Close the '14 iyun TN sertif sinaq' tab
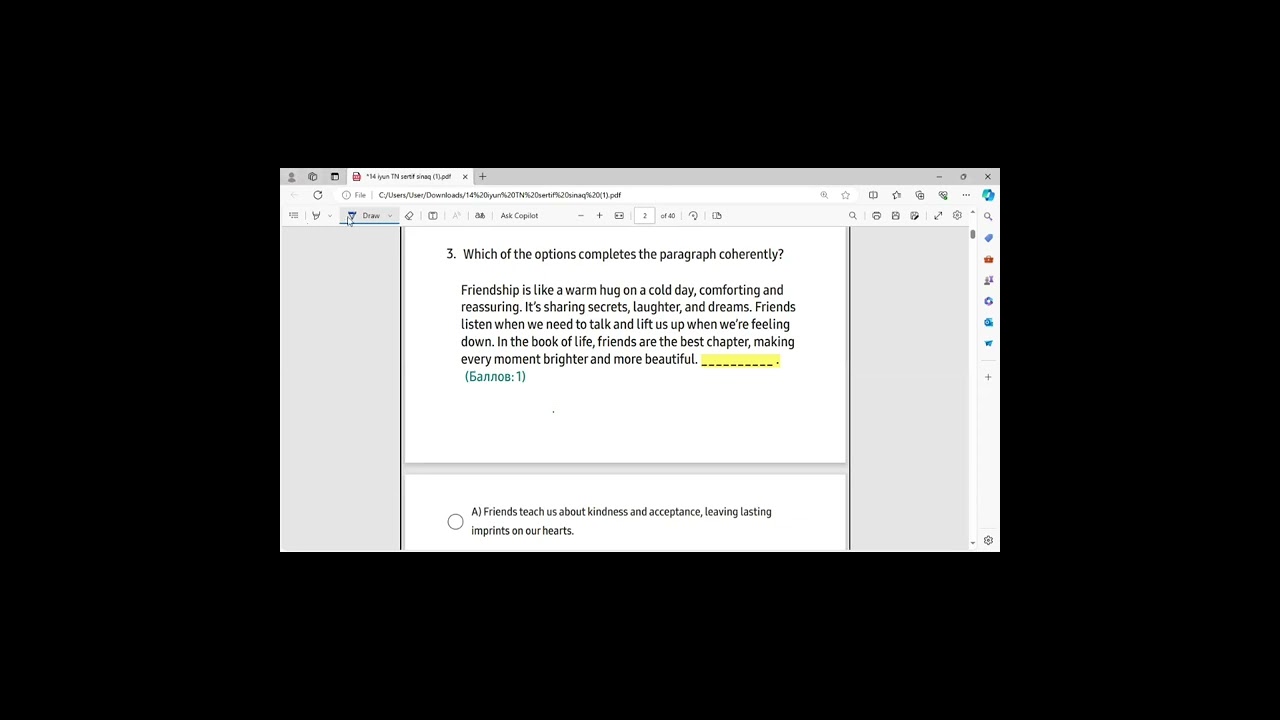Screen dimensions: 1280x720 pyautogui.click(x=464, y=177)
